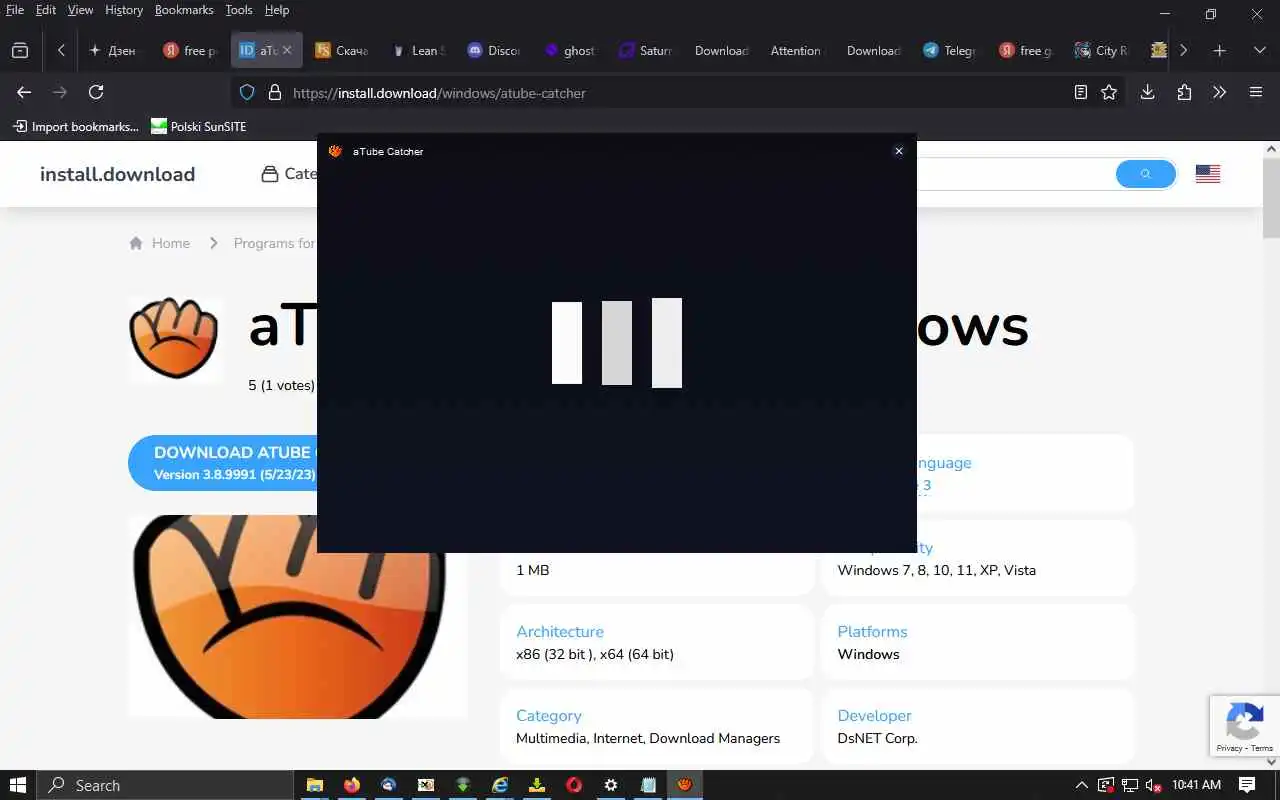Viewport: 1280px width, 800px height.
Task: Open the Developer info link
Action: pos(874,715)
